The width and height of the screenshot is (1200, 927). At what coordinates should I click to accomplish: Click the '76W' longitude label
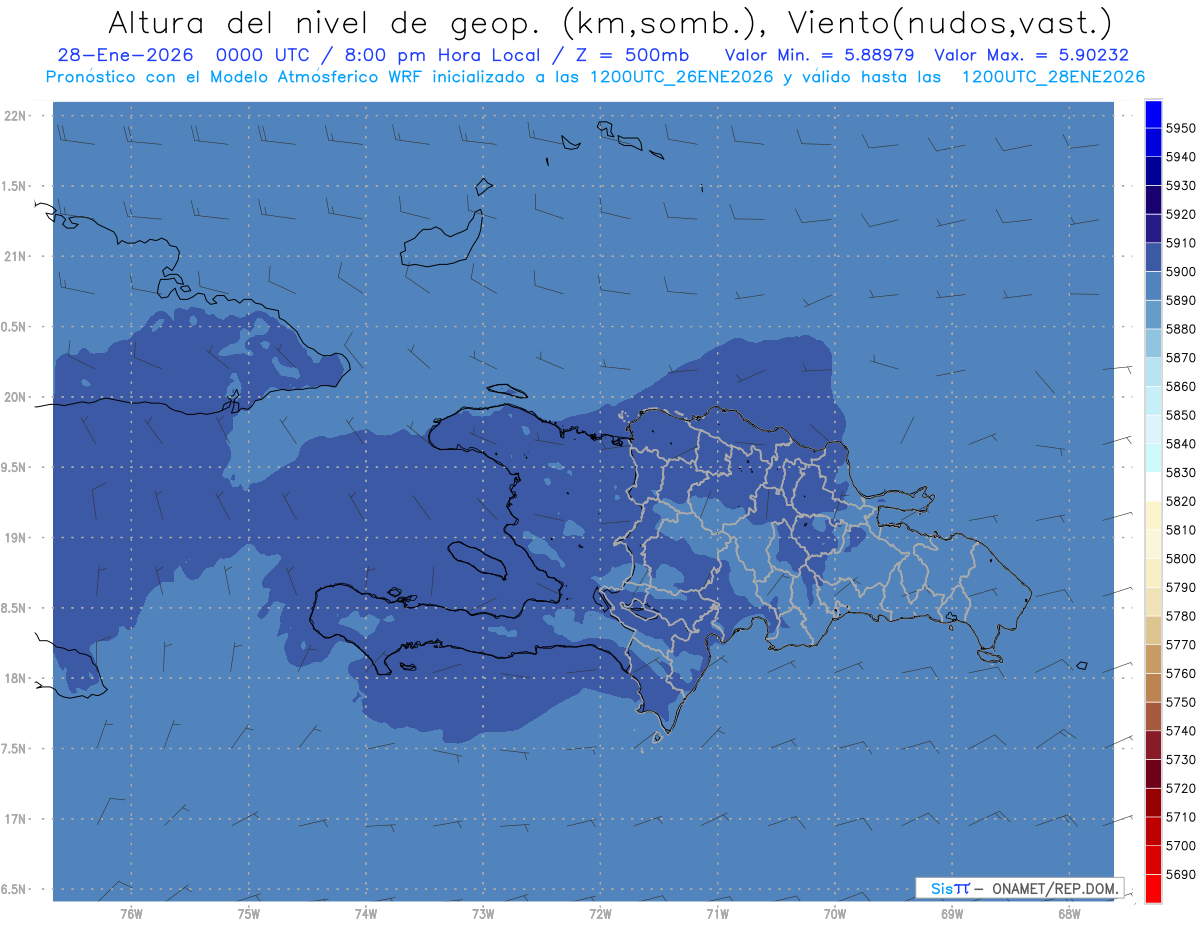[131, 914]
